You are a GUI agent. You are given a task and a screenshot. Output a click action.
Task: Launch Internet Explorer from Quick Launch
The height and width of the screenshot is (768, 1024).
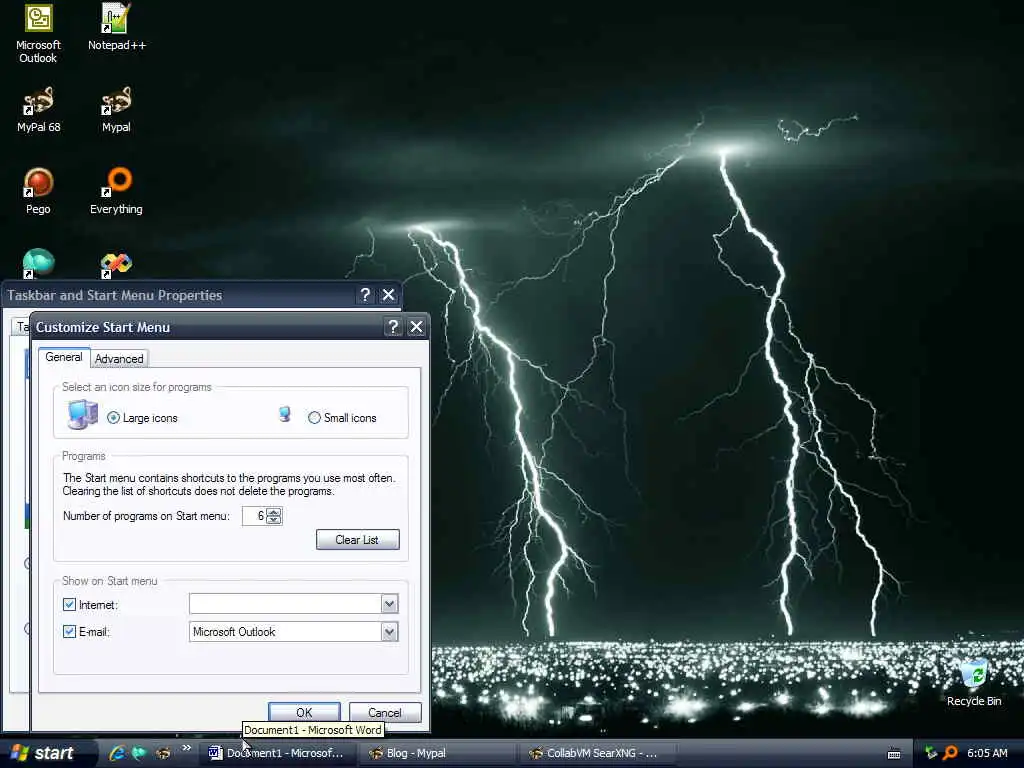coord(117,753)
